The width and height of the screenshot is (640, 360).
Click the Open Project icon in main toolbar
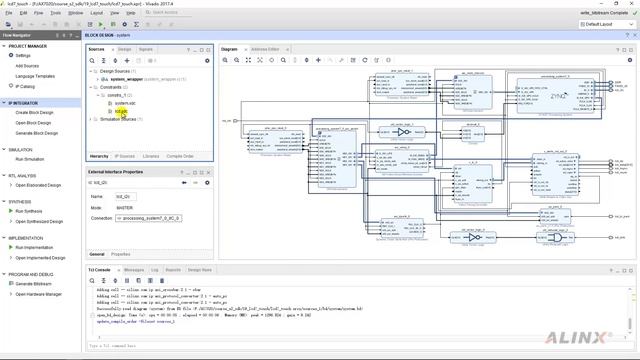point(8,24)
